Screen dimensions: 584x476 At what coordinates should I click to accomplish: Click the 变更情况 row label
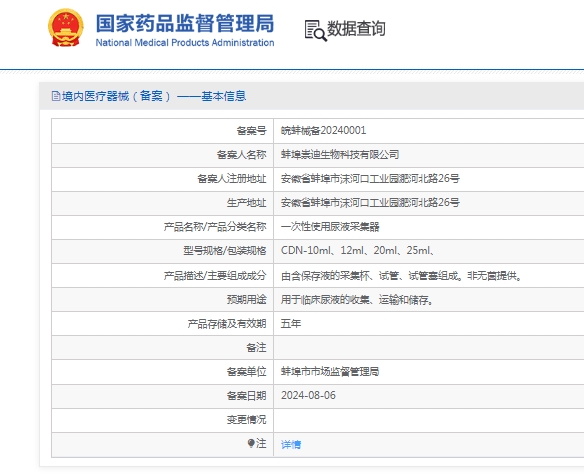click(x=247, y=419)
